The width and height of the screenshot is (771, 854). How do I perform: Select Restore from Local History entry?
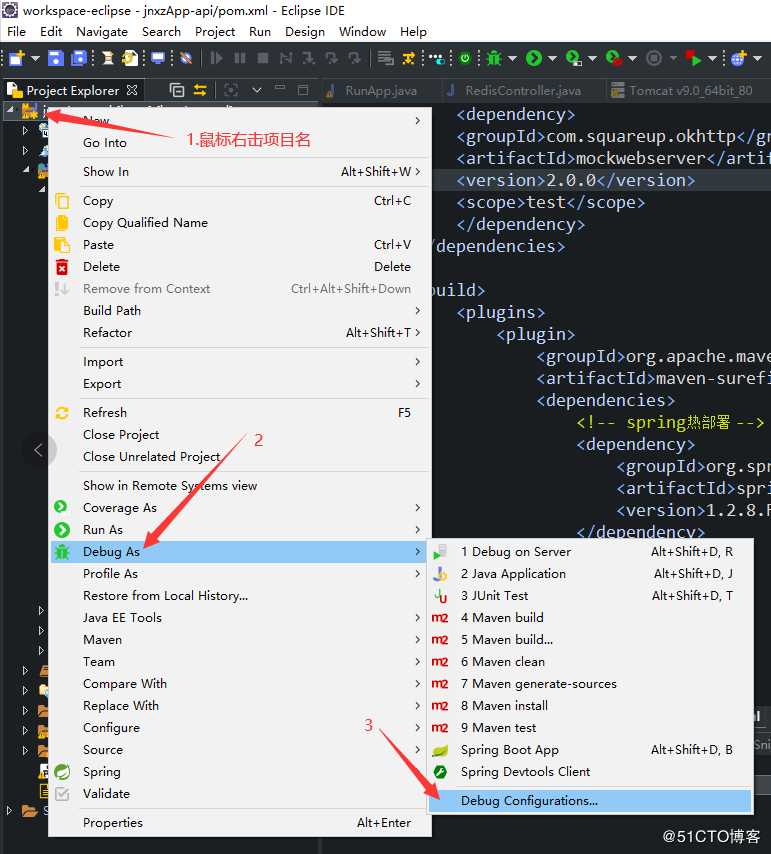click(x=240, y=596)
